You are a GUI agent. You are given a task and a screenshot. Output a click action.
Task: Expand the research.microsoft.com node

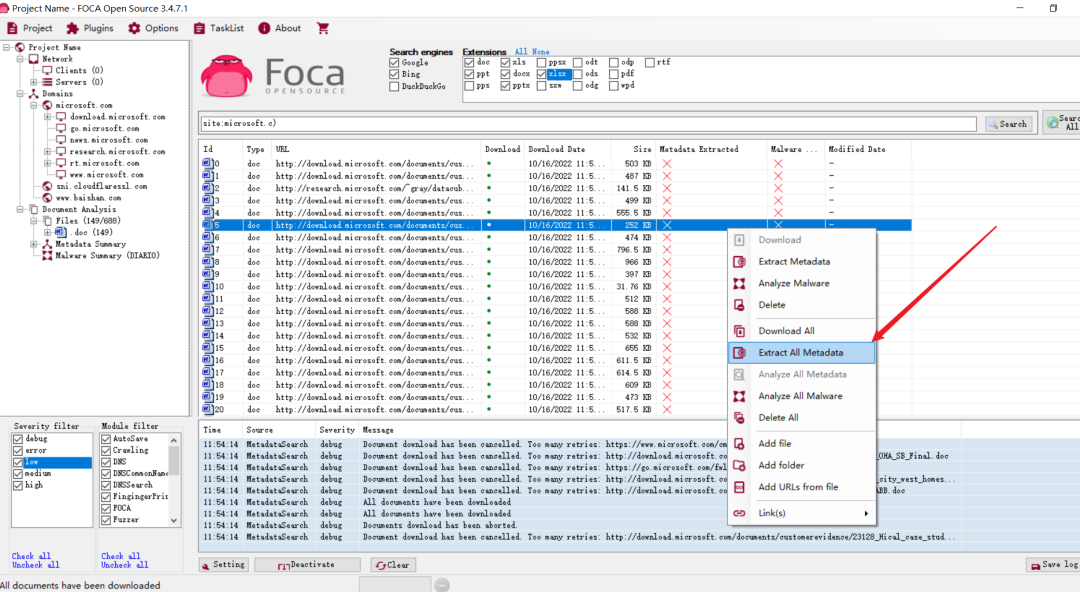[x=48, y=152]
